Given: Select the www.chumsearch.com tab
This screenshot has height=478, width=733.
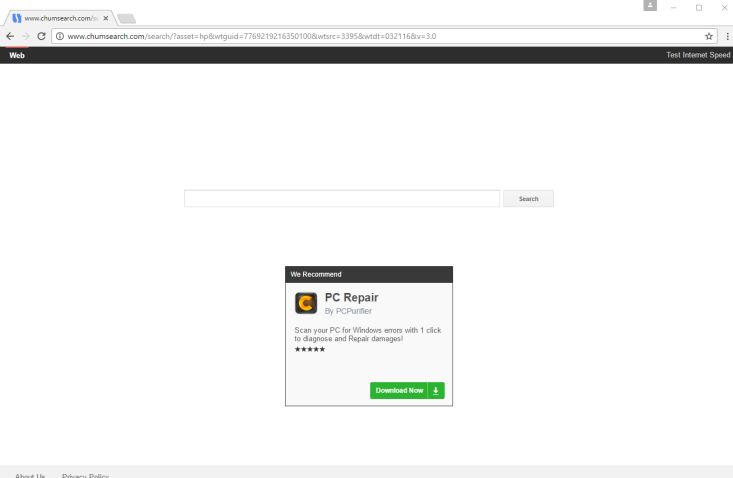Looking at the screenshot, I should pos(59,18).
